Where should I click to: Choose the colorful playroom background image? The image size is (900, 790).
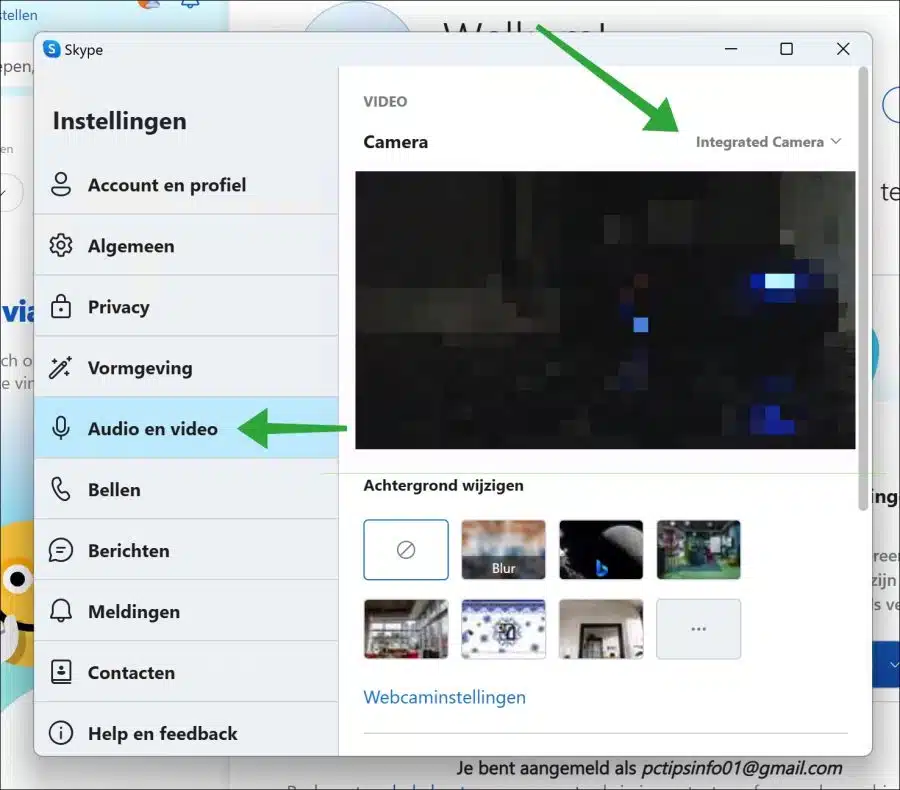pyautogui.click(x=699, y=549)
